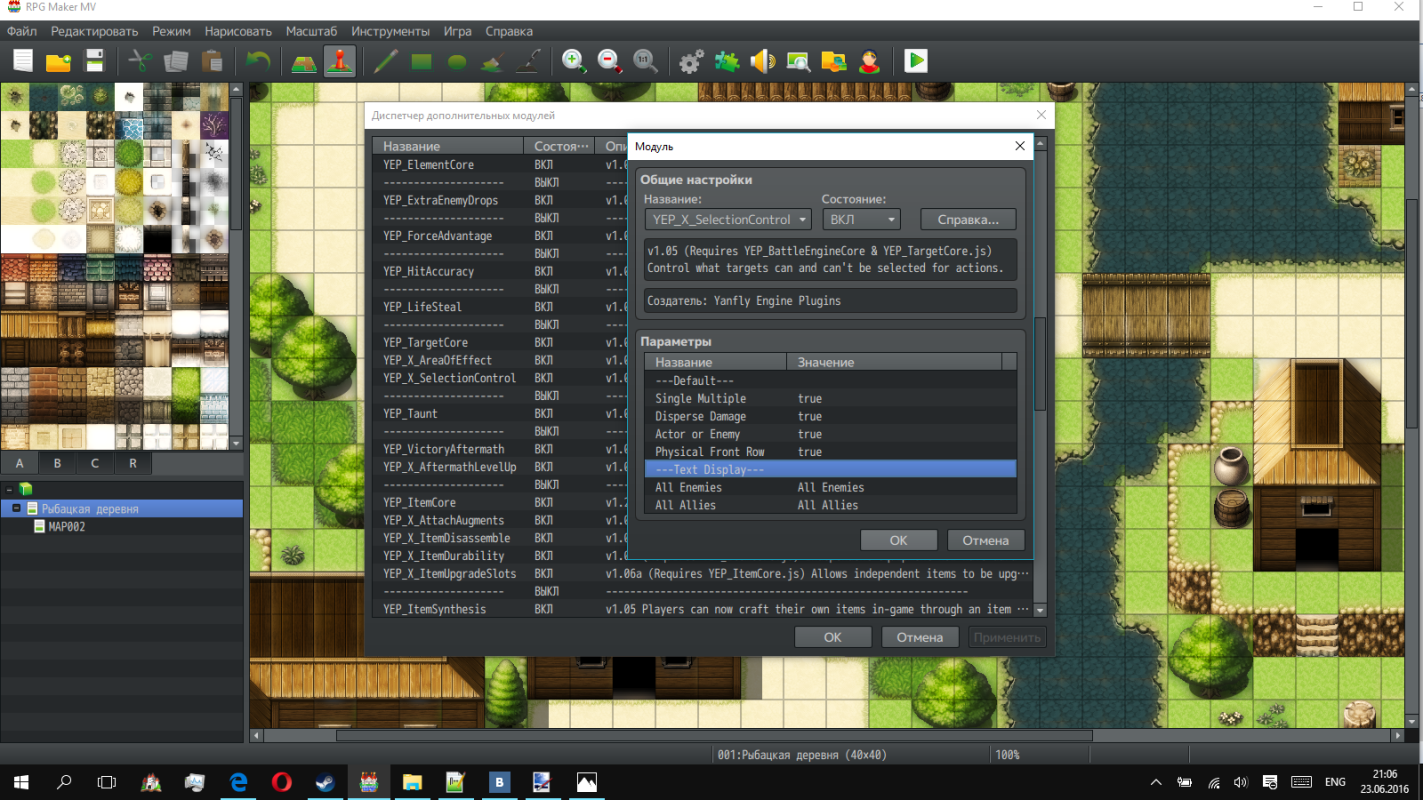Open the Режим menu
This screenshot has height=800, width=1423.
point(171,31)
